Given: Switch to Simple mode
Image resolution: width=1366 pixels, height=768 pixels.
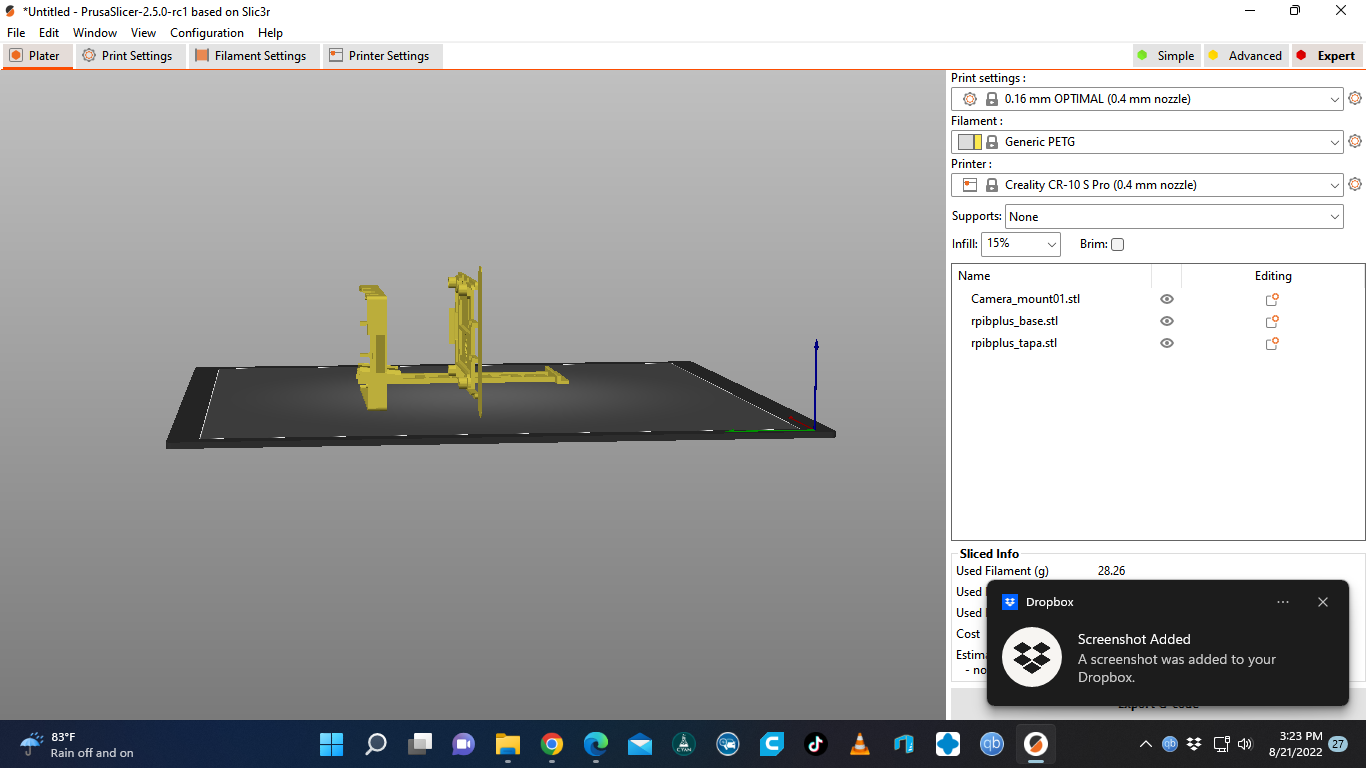Looking at the screenshot, I should (1166, 56).
